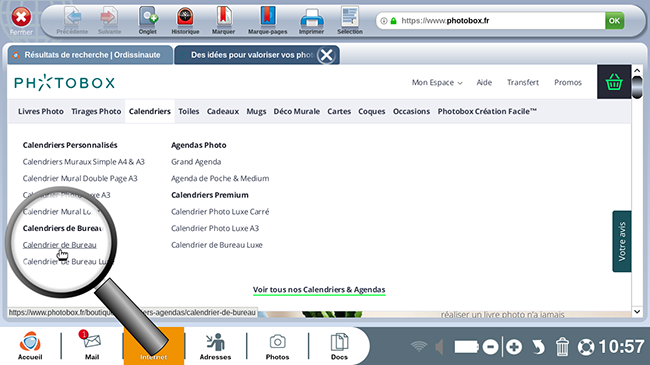Screen dimensions: 650x365
Task: Open the Promos link
Action: pyautogui.click(x=568, y=82)
